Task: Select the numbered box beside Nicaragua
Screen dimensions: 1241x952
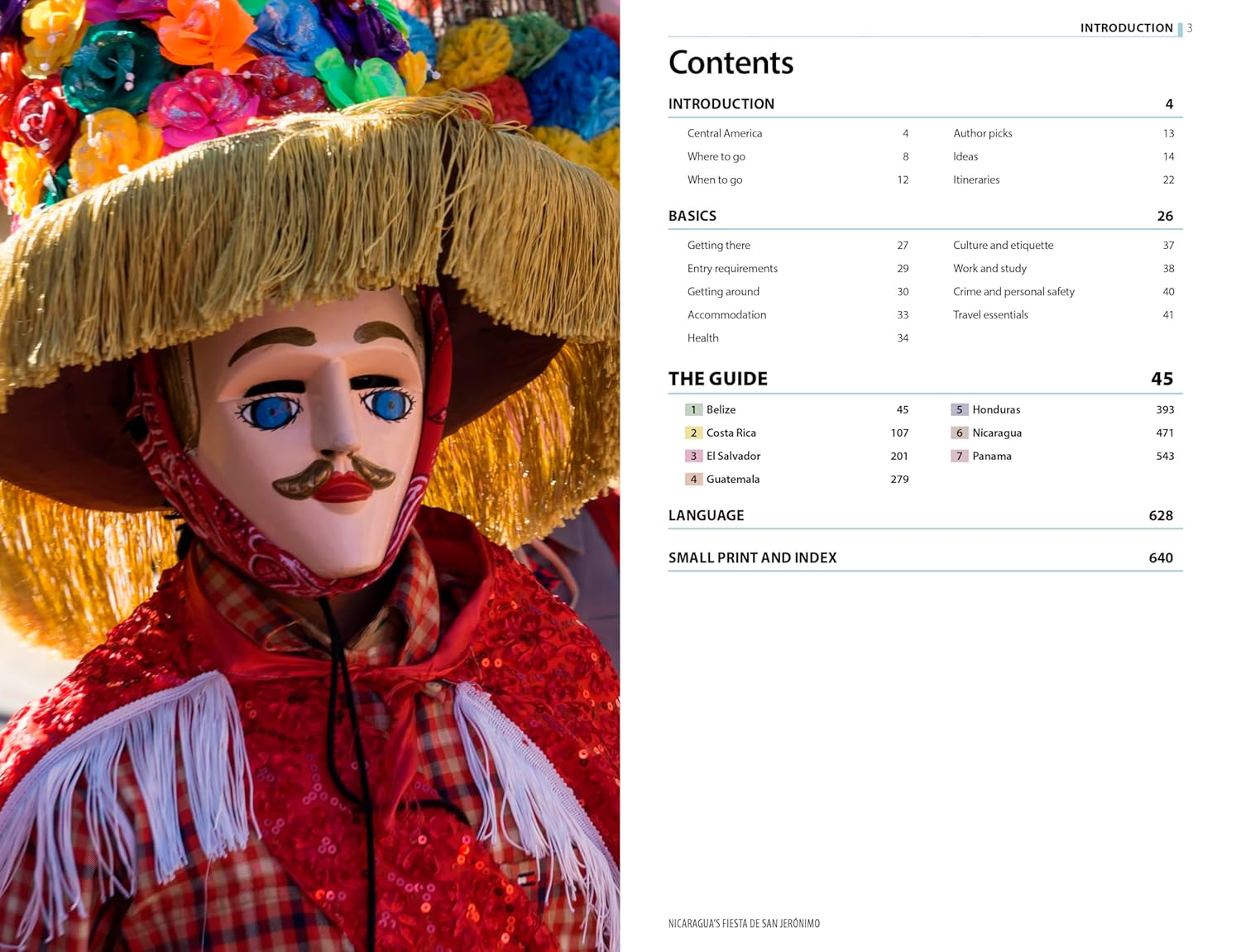Action: [960, 433]
